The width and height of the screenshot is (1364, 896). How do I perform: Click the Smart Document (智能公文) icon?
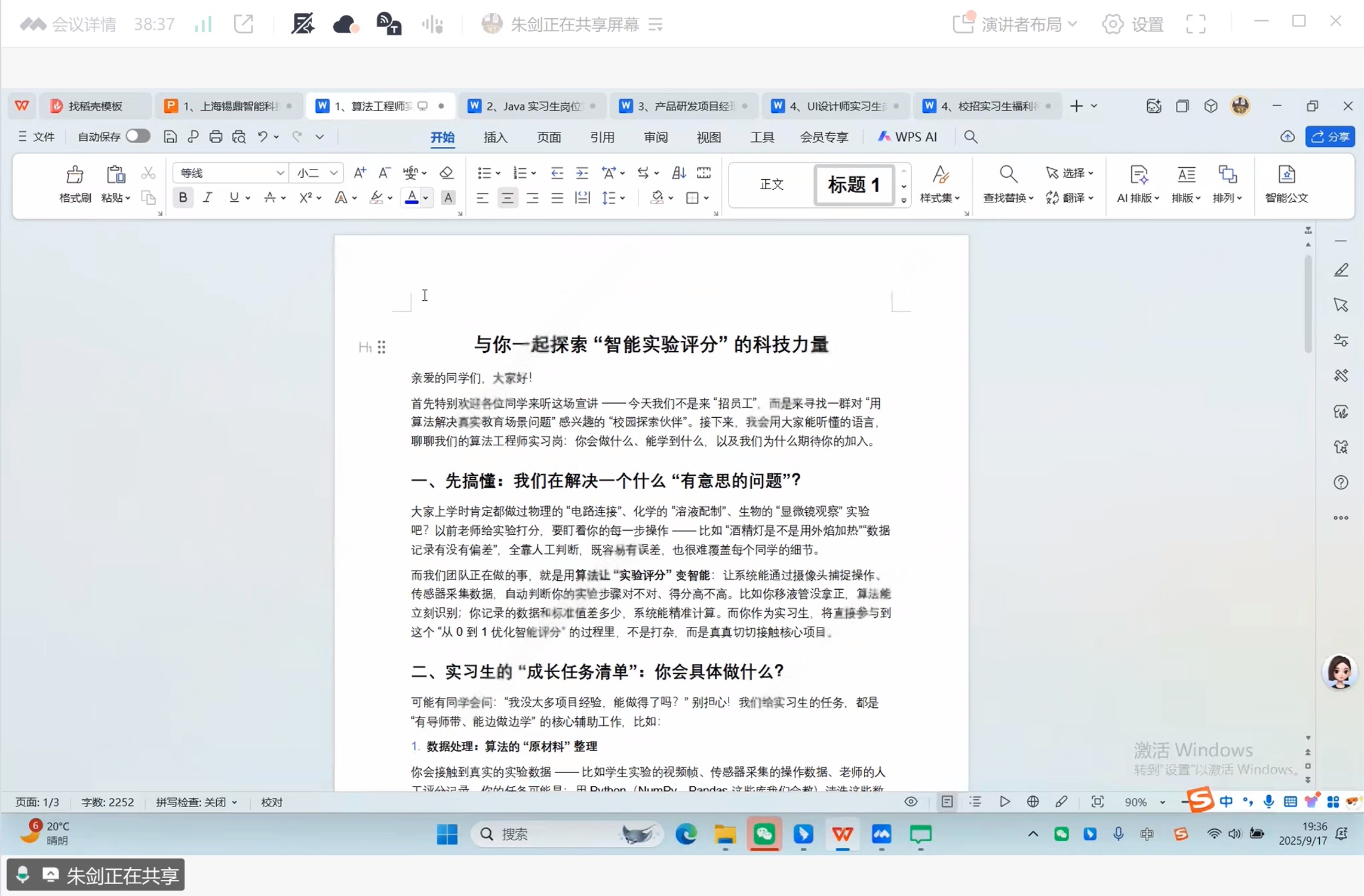[x=1286, y=175]
